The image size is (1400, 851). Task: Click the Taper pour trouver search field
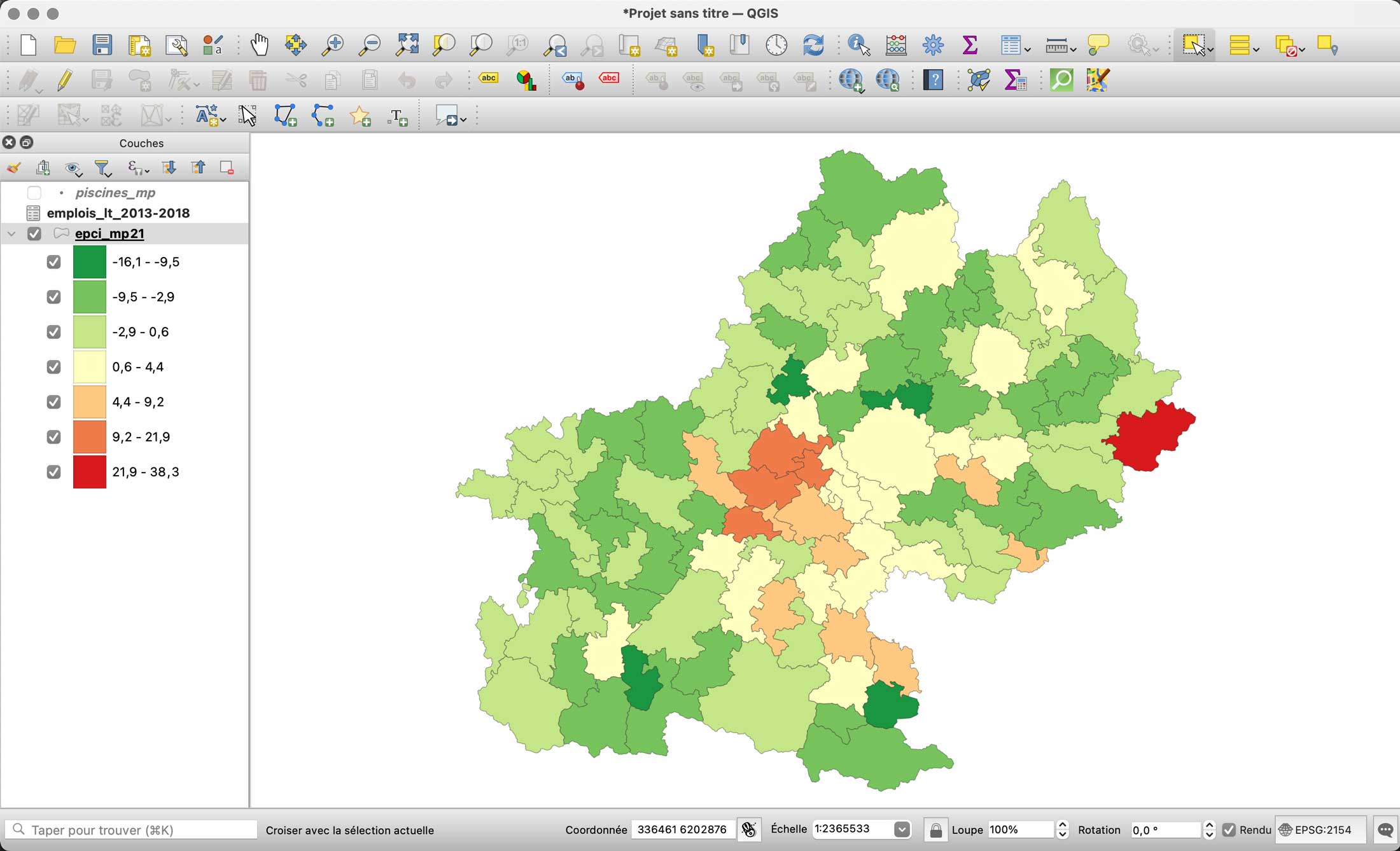tap(127, 830)
